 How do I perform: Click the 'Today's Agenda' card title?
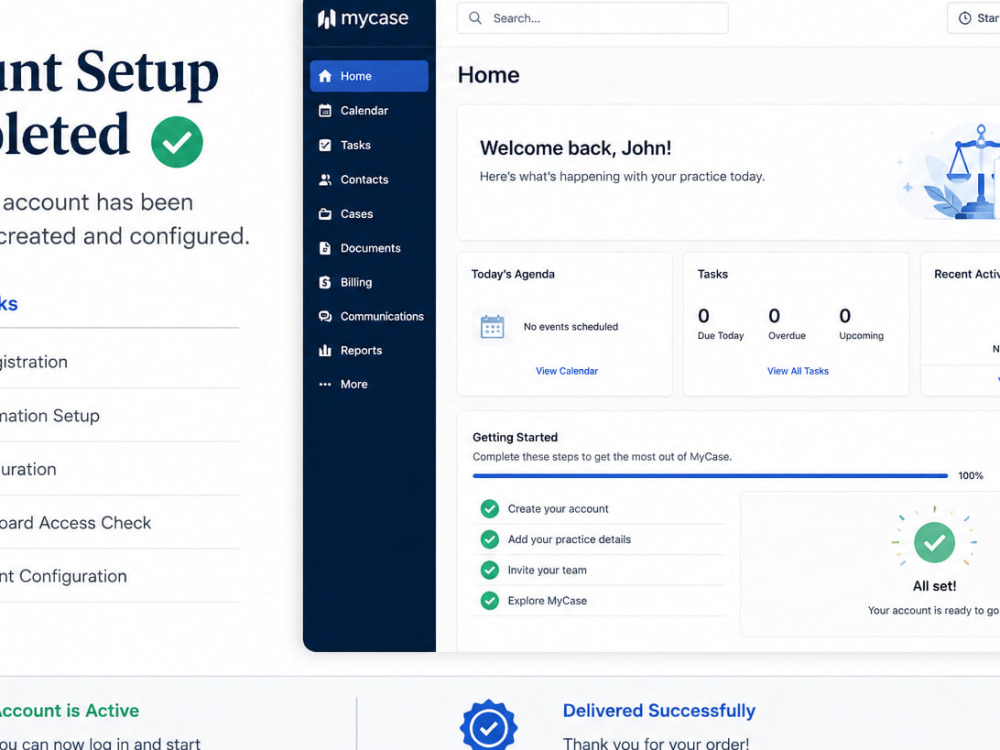pos(513,274)
